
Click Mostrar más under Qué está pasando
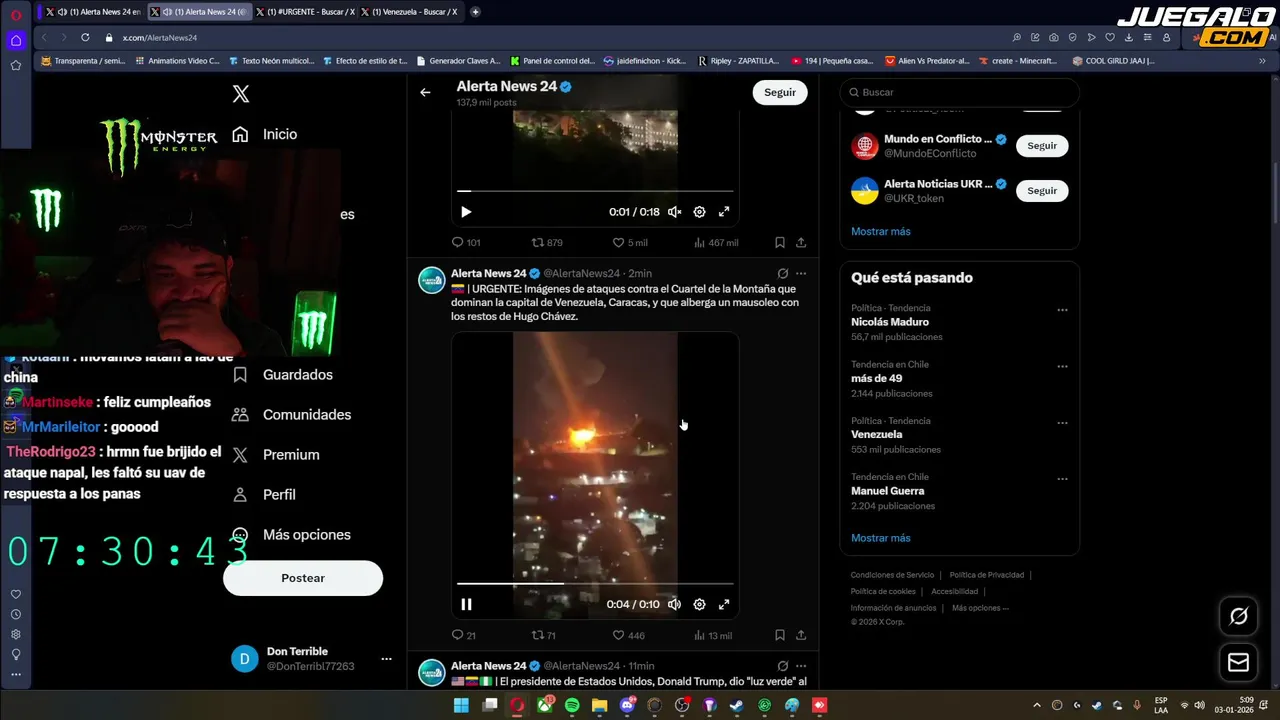880,538
